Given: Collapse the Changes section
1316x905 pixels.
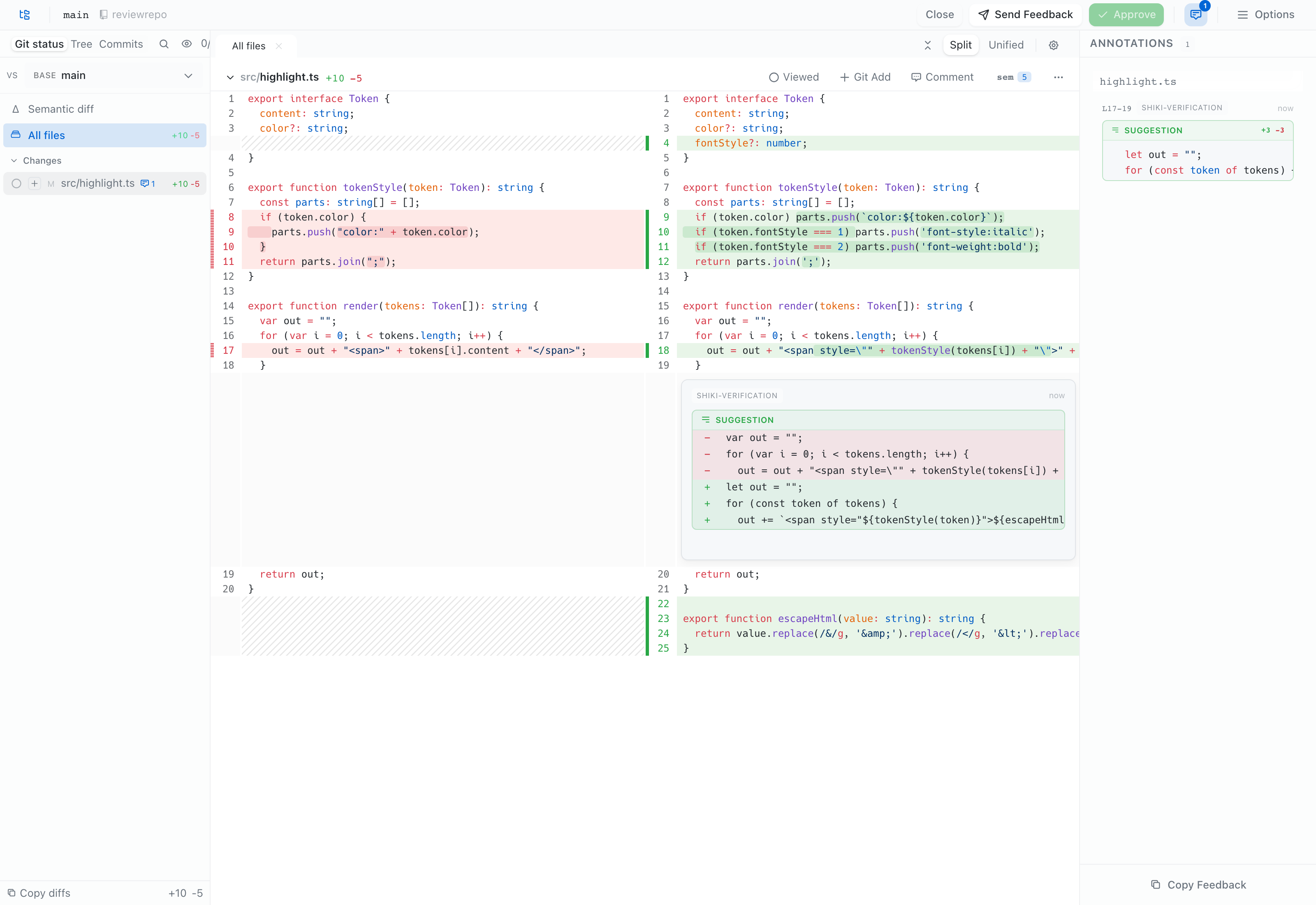Looking at the screenshot, I should (36, 160).
